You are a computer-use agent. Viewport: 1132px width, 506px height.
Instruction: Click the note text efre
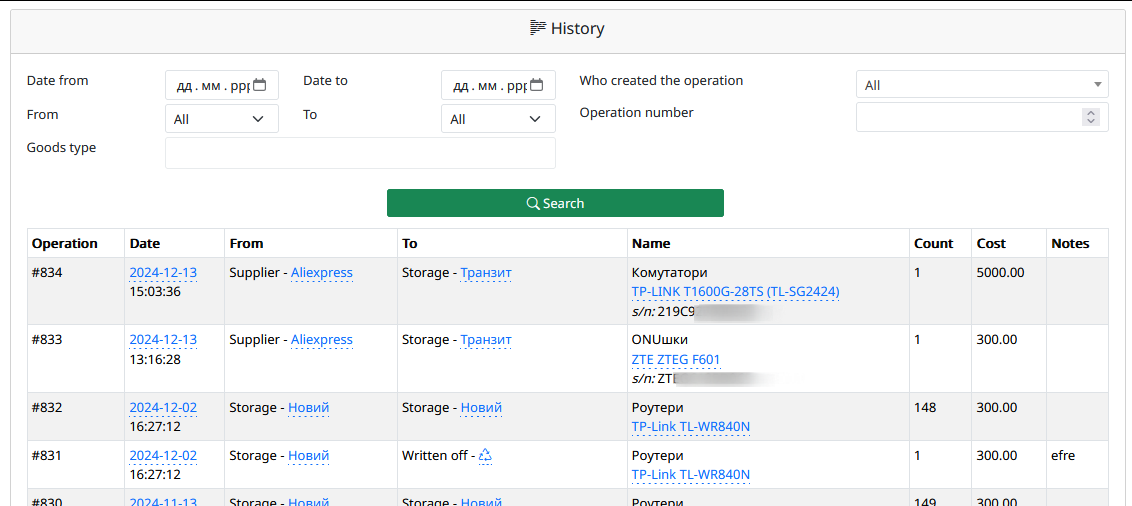(1063, 456)
